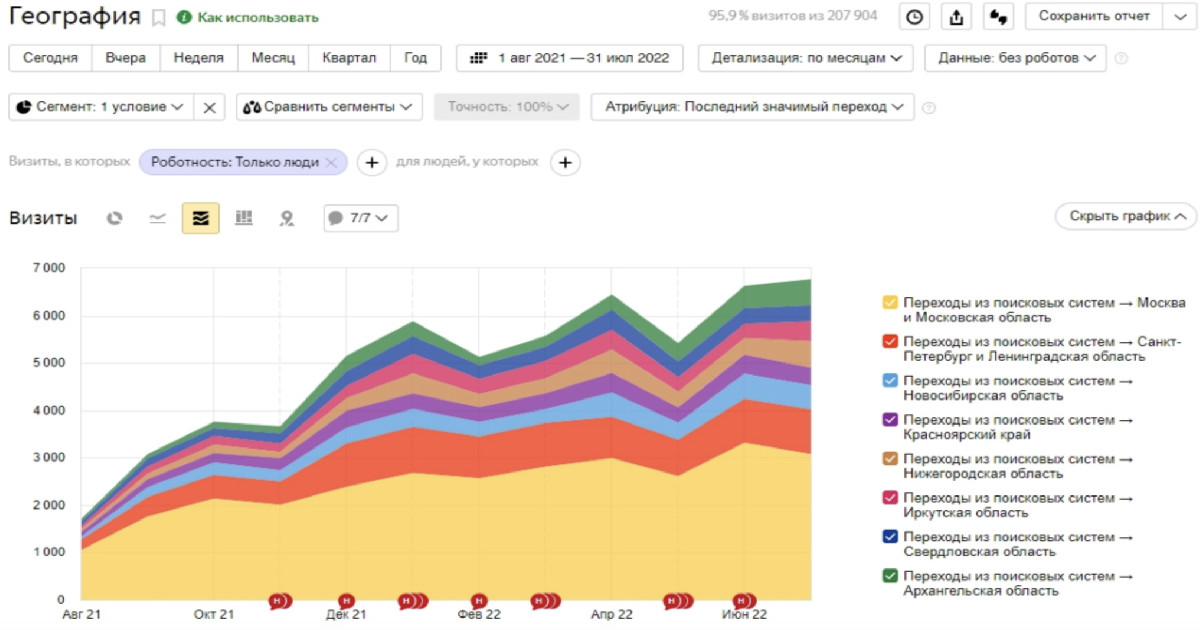The width and height of the screenshot is (1200, 630).
Task: Remove the Роботность: Только люди filter chip
Action: [332, 162]
